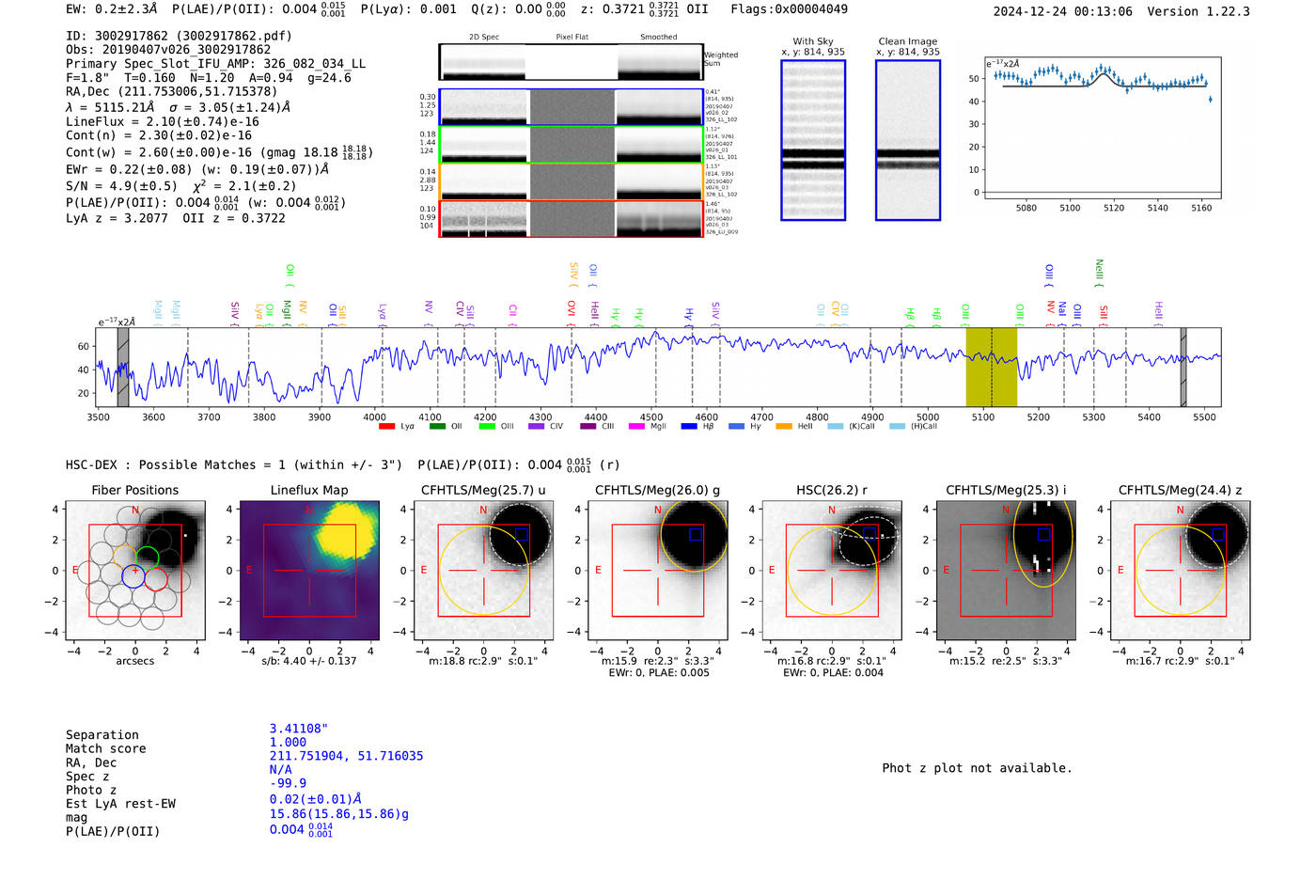The image size is (1316, 896).
Task: Click the 'EW: 0.2±2.3Å' header text
Action: 112,9
